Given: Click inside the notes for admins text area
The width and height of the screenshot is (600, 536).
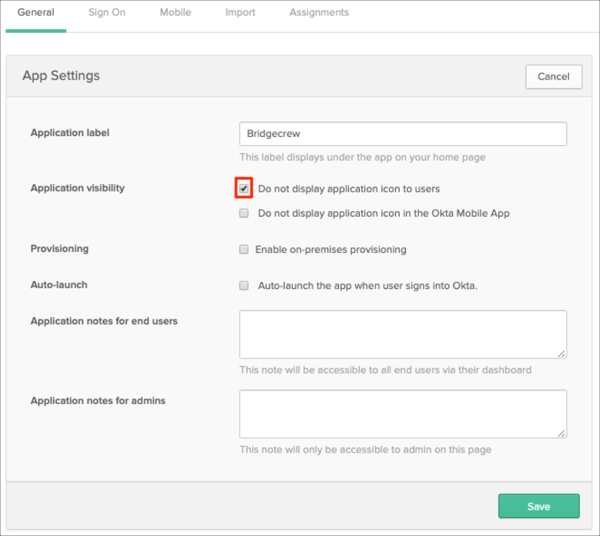Looking at the screenshot, I should (x=402, y=413).
